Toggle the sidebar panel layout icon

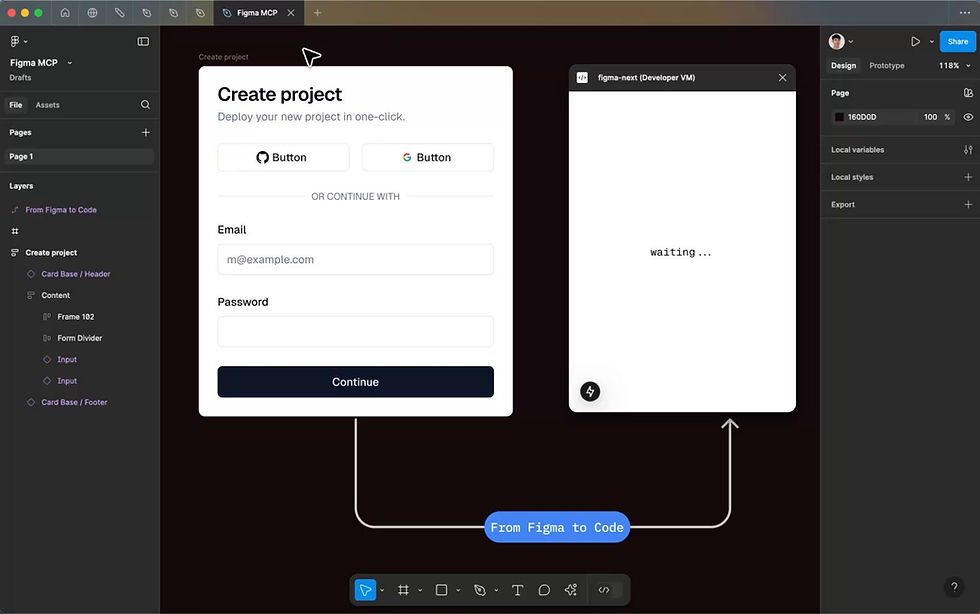143,41
